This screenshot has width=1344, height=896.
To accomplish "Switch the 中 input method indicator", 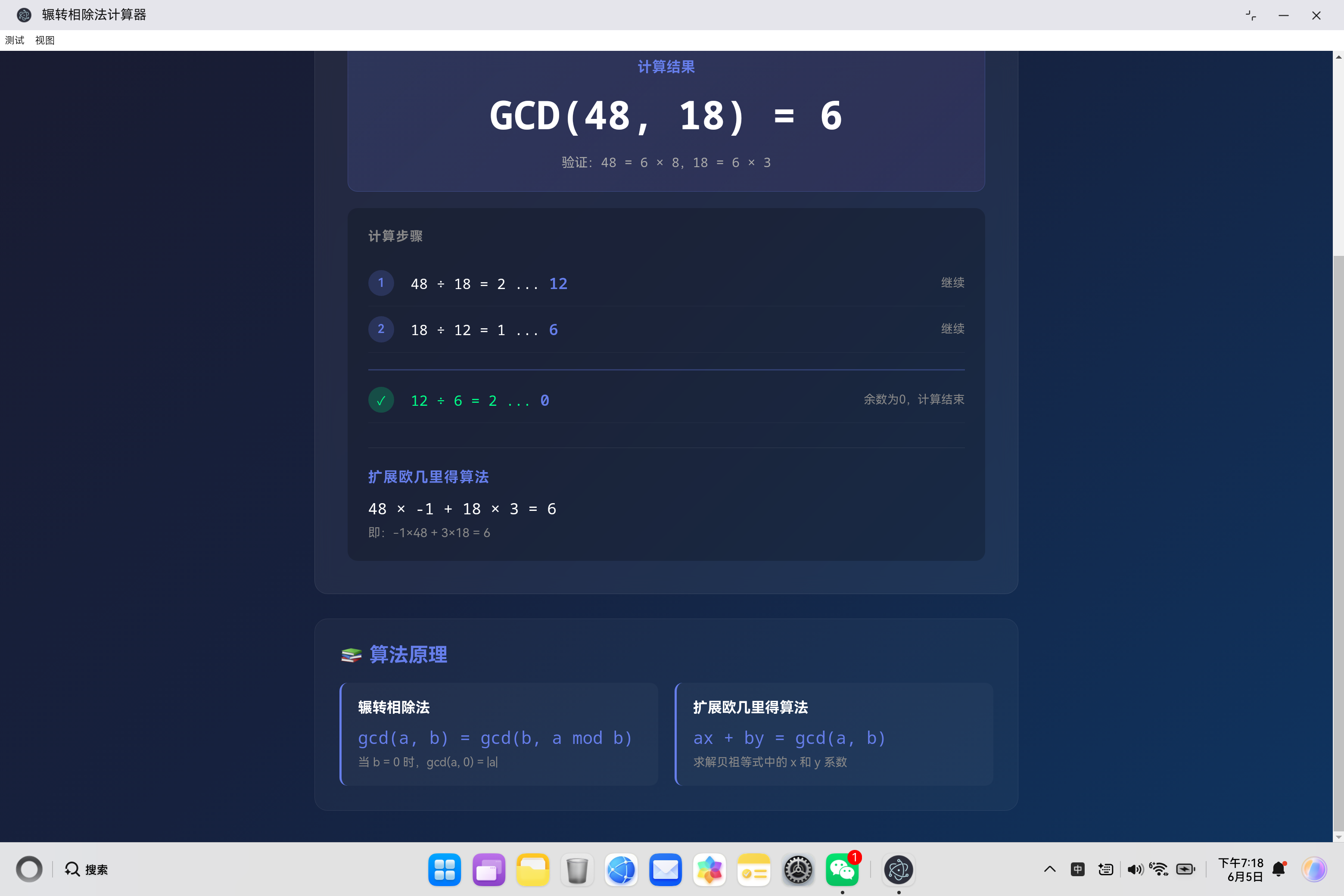I will point(1078,869).
